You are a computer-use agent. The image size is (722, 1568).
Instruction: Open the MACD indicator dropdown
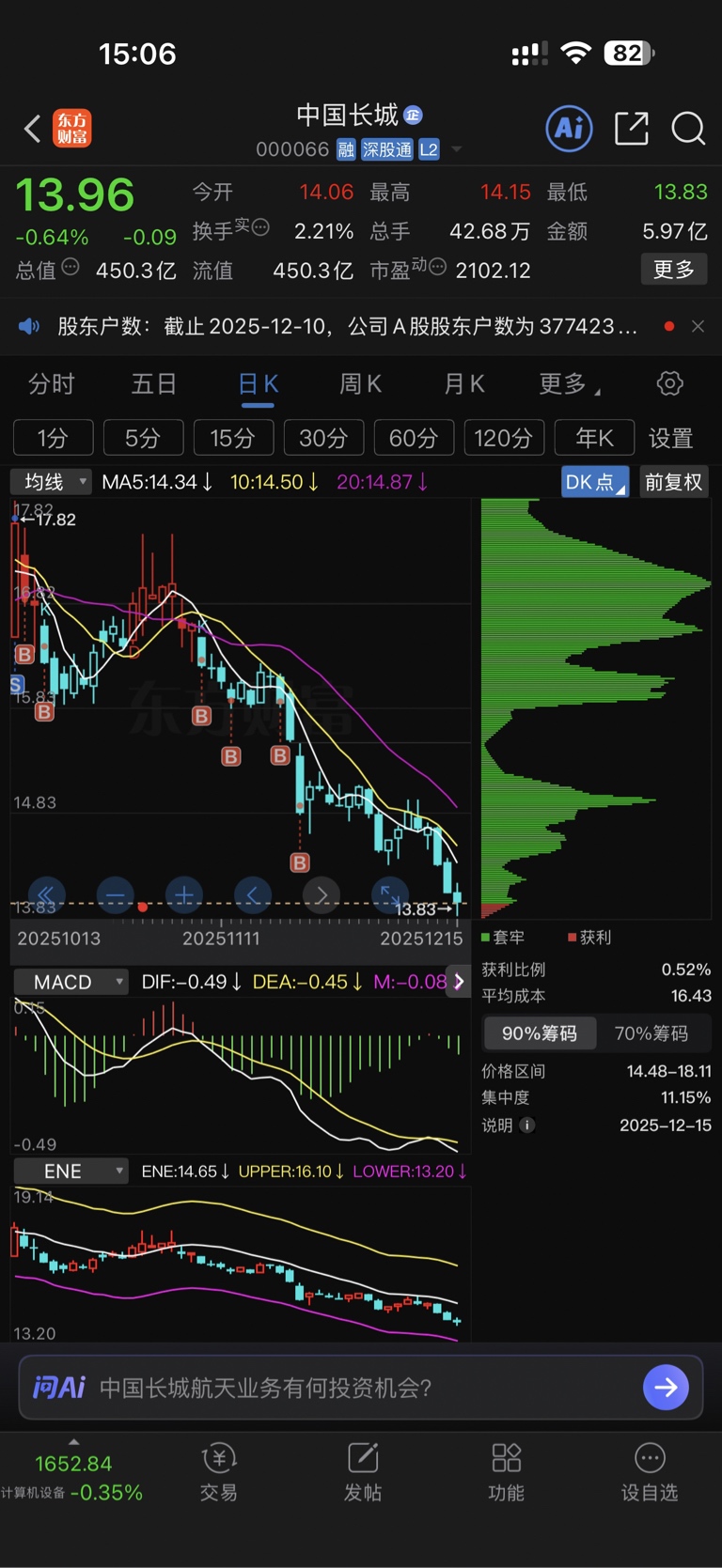pos(71,982)
